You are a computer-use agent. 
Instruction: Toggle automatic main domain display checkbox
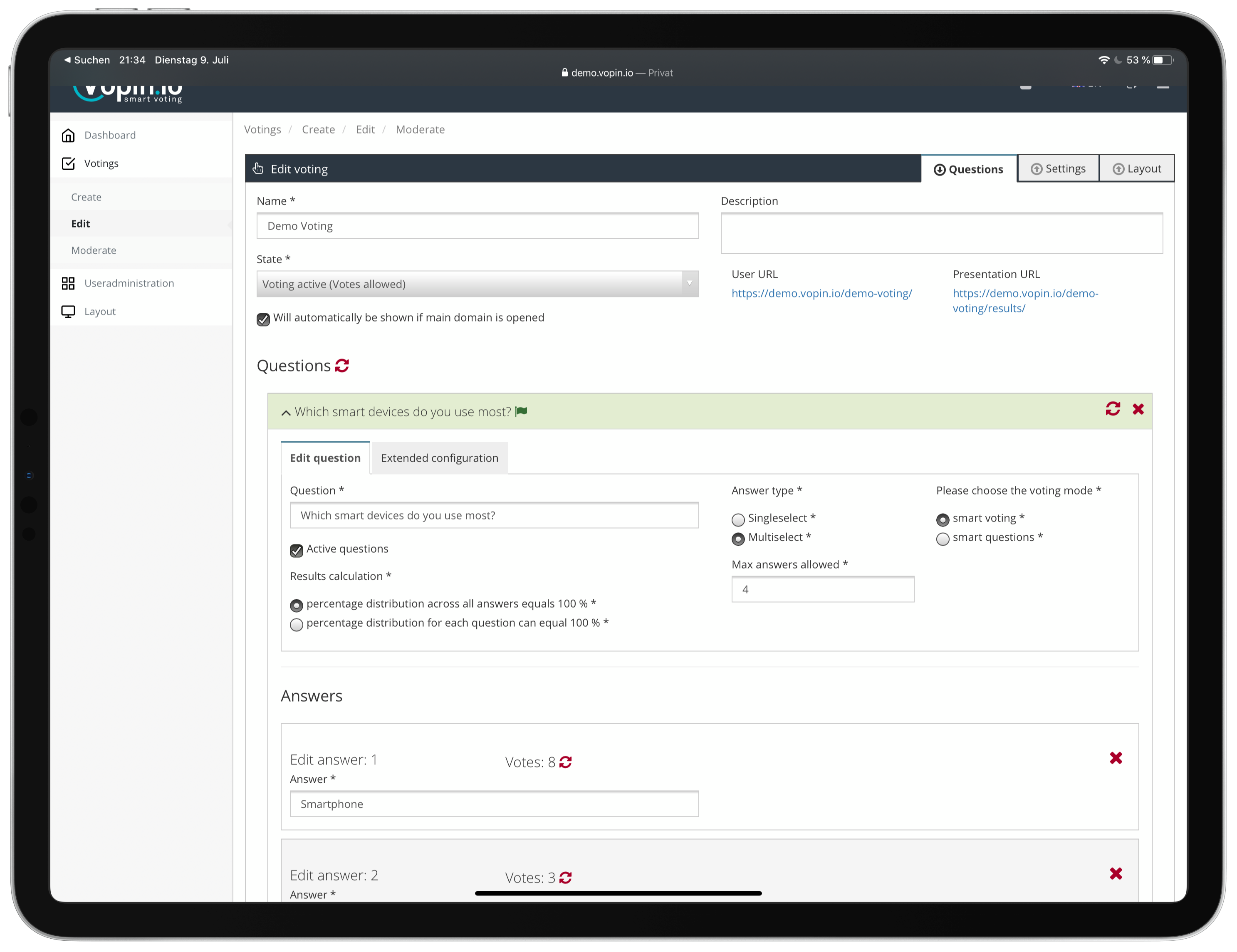(263, 319)
